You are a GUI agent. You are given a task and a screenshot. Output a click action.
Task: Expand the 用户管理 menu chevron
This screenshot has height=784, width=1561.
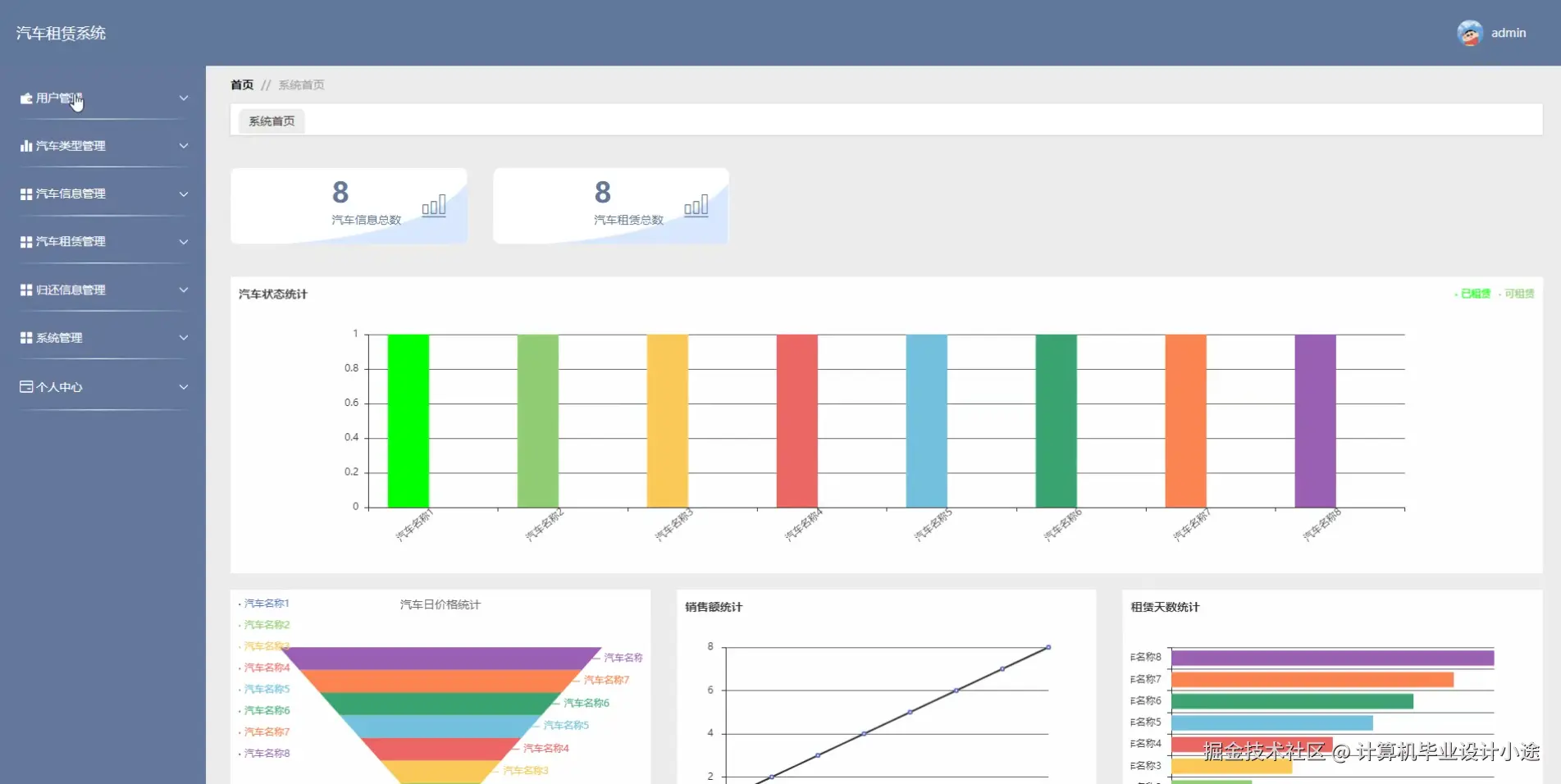[184, 98]
